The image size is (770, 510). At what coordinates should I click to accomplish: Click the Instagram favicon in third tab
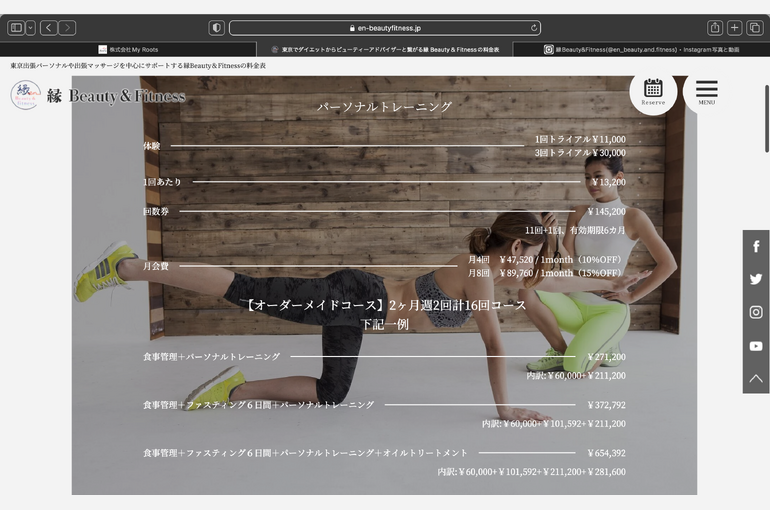(549, 49)
